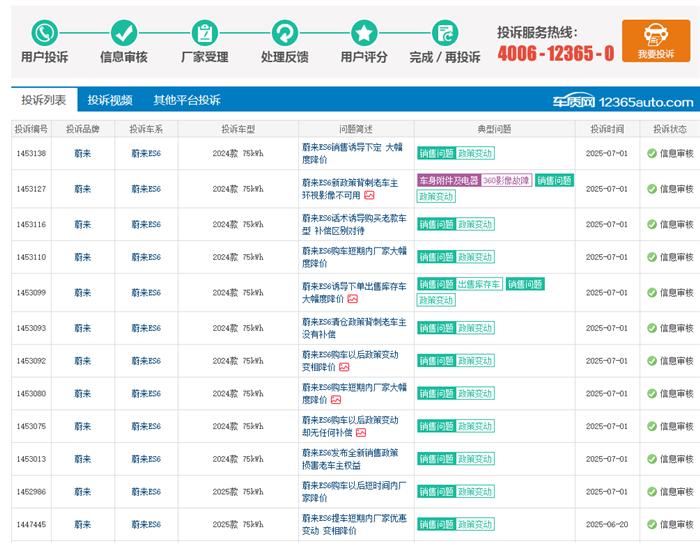Click the 2025款 75kWh cell in row 1452986
Image resolution: width=700 pixels, height=543 pixels.
tap(238, 492)
